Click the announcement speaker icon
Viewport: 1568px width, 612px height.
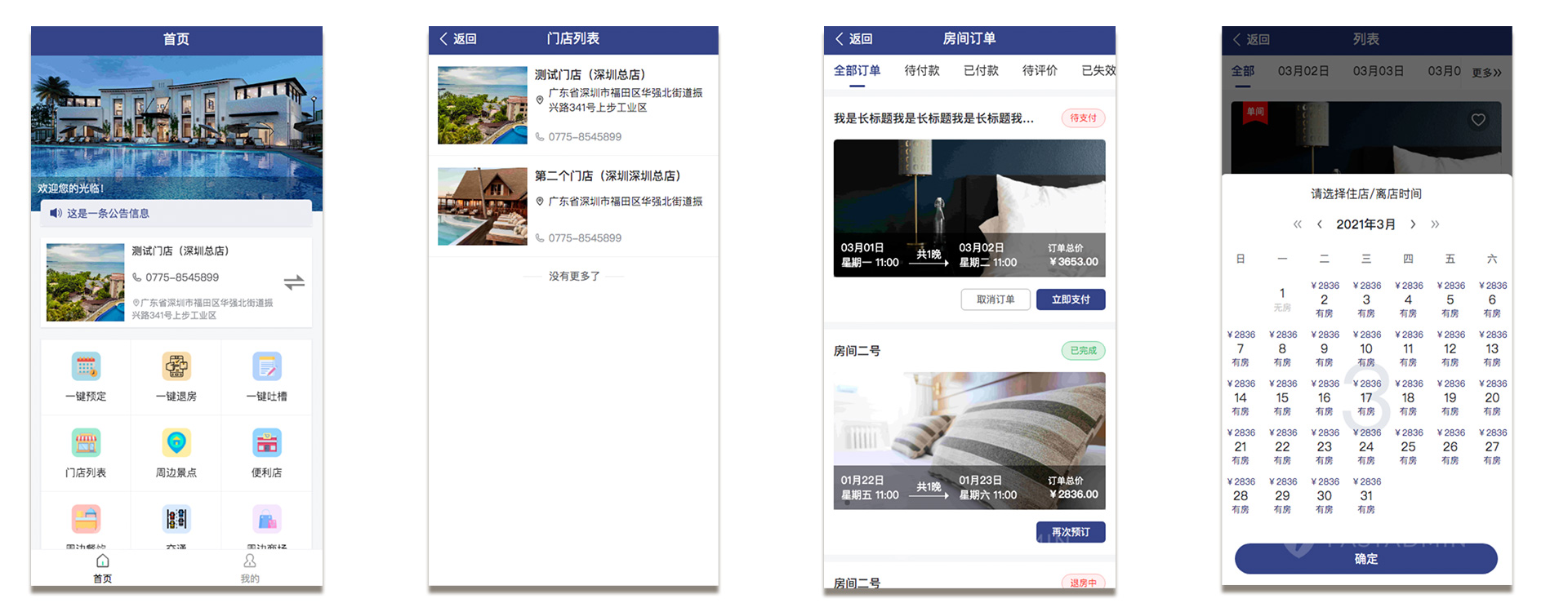click(x=56, y=213)
